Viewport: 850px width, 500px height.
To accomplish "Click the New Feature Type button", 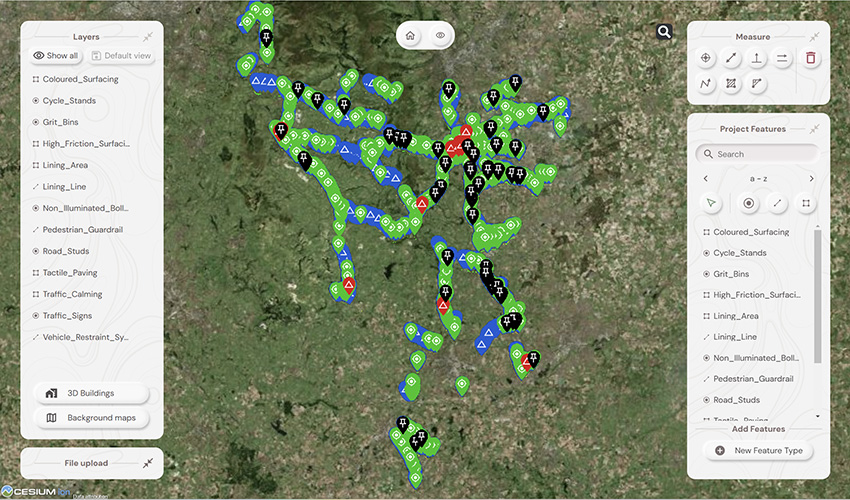I will (x=759, y=450).
